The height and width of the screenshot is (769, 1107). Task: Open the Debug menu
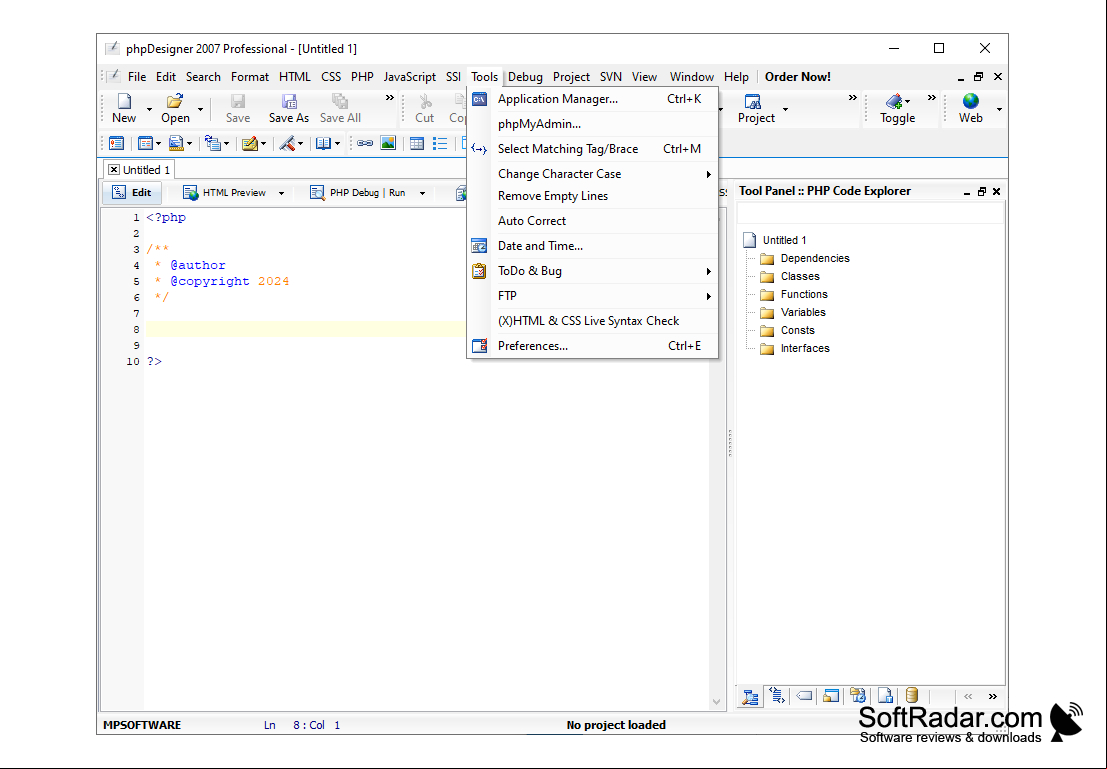click(x=525, y=77)
